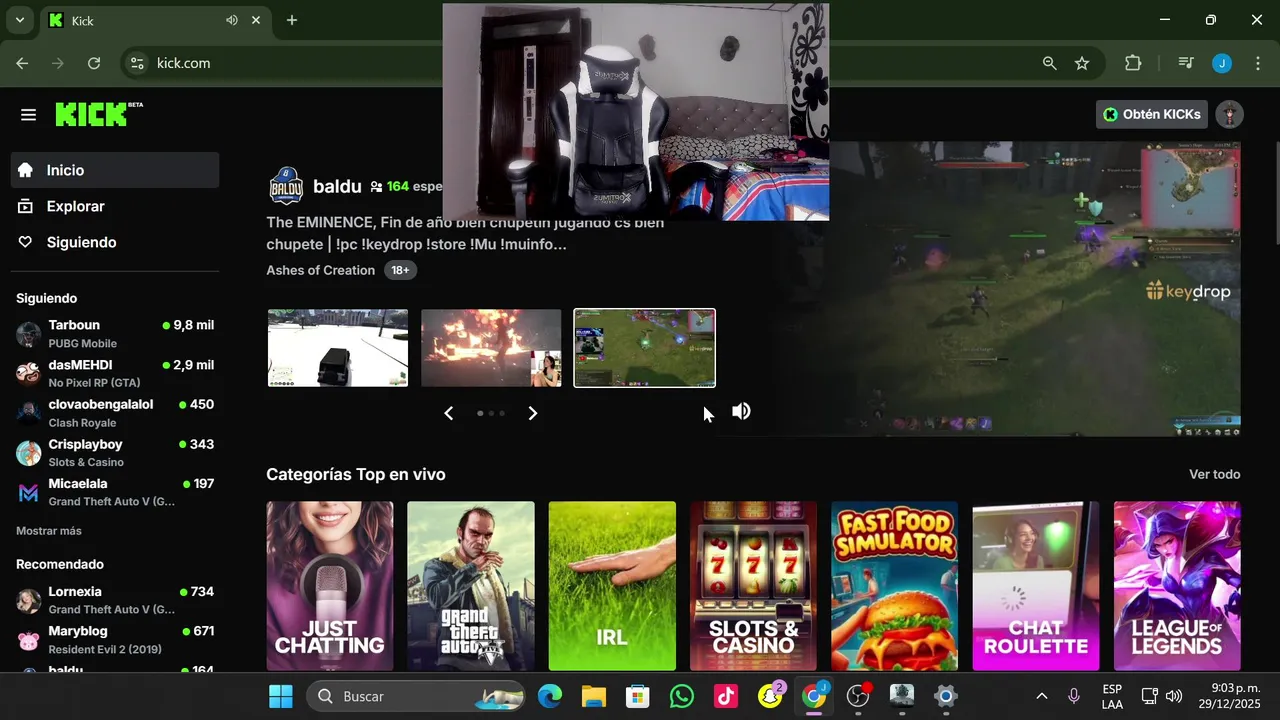Open TikTok from taskbar
1280x720 pixels.
tap(726, 696)
